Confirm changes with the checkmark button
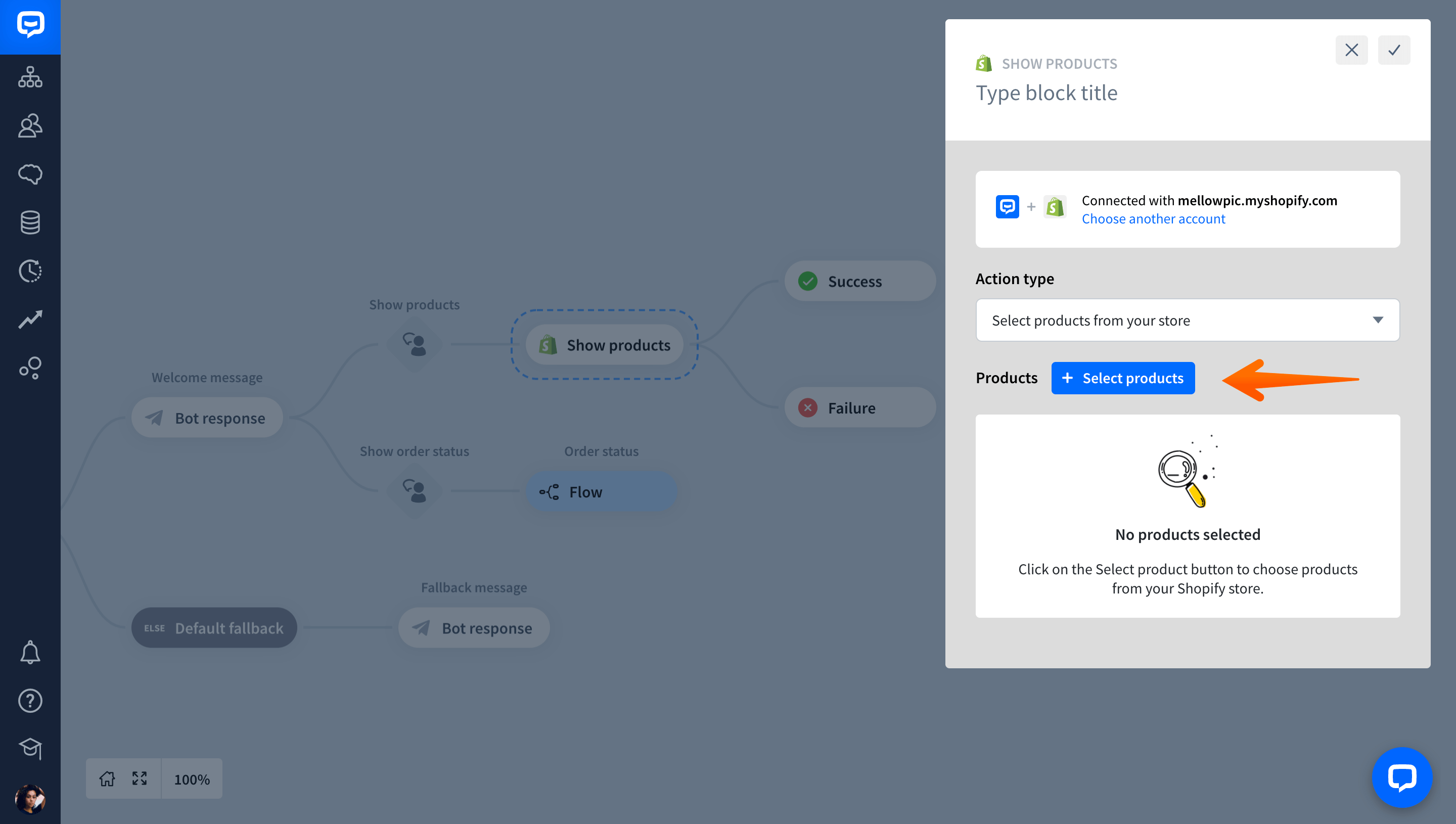The image size is (1456, 824). [1394, 50]
